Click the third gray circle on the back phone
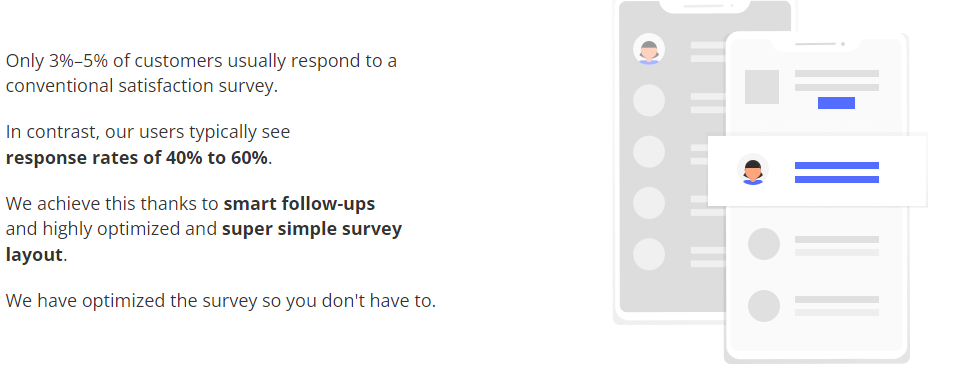The height and width of the screenshot is (368, 955). tap(649, 152)
